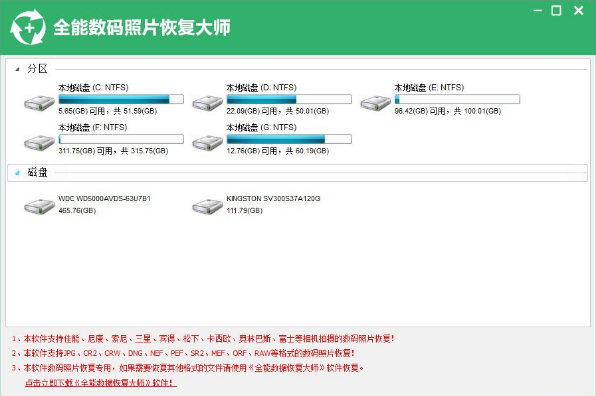The height and width of the screenshot is (396, 596).
Task: Select the local disk D: drive icon
Action: [207, 103]
